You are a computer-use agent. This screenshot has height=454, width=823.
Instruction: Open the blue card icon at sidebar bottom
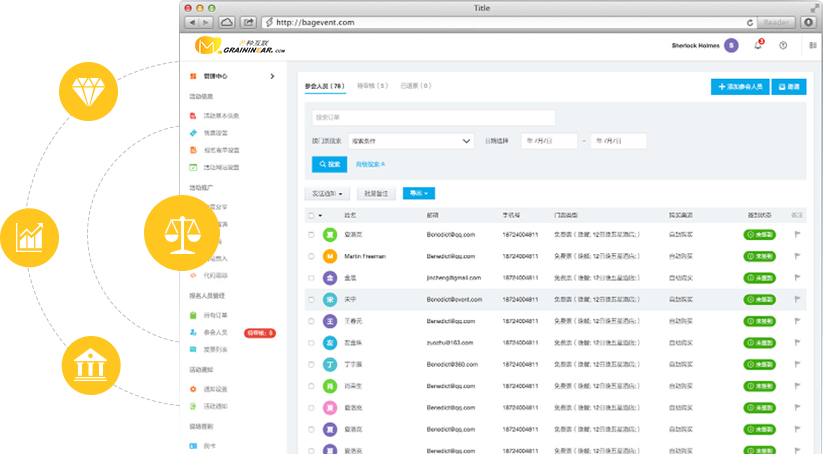(x=193, y=446)
